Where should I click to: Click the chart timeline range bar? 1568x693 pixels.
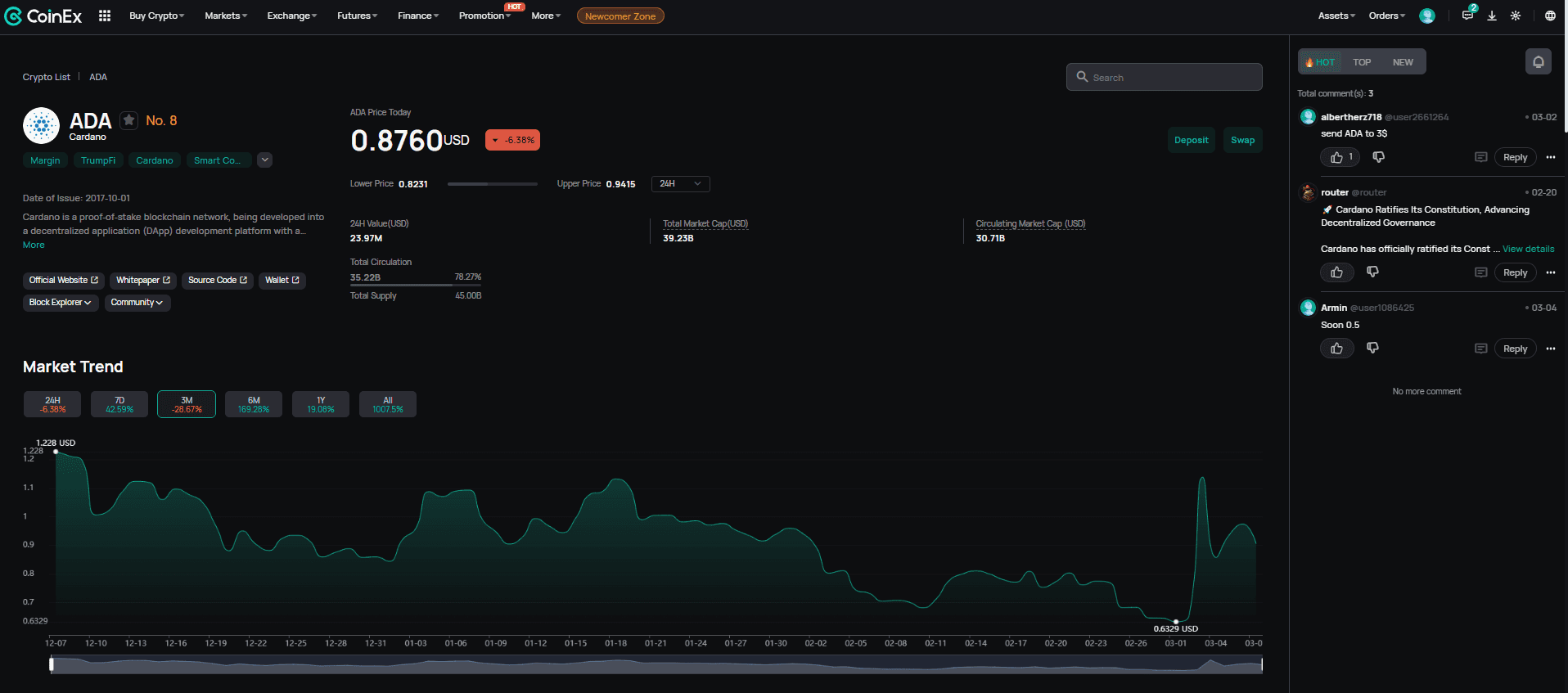coord(656,665)
